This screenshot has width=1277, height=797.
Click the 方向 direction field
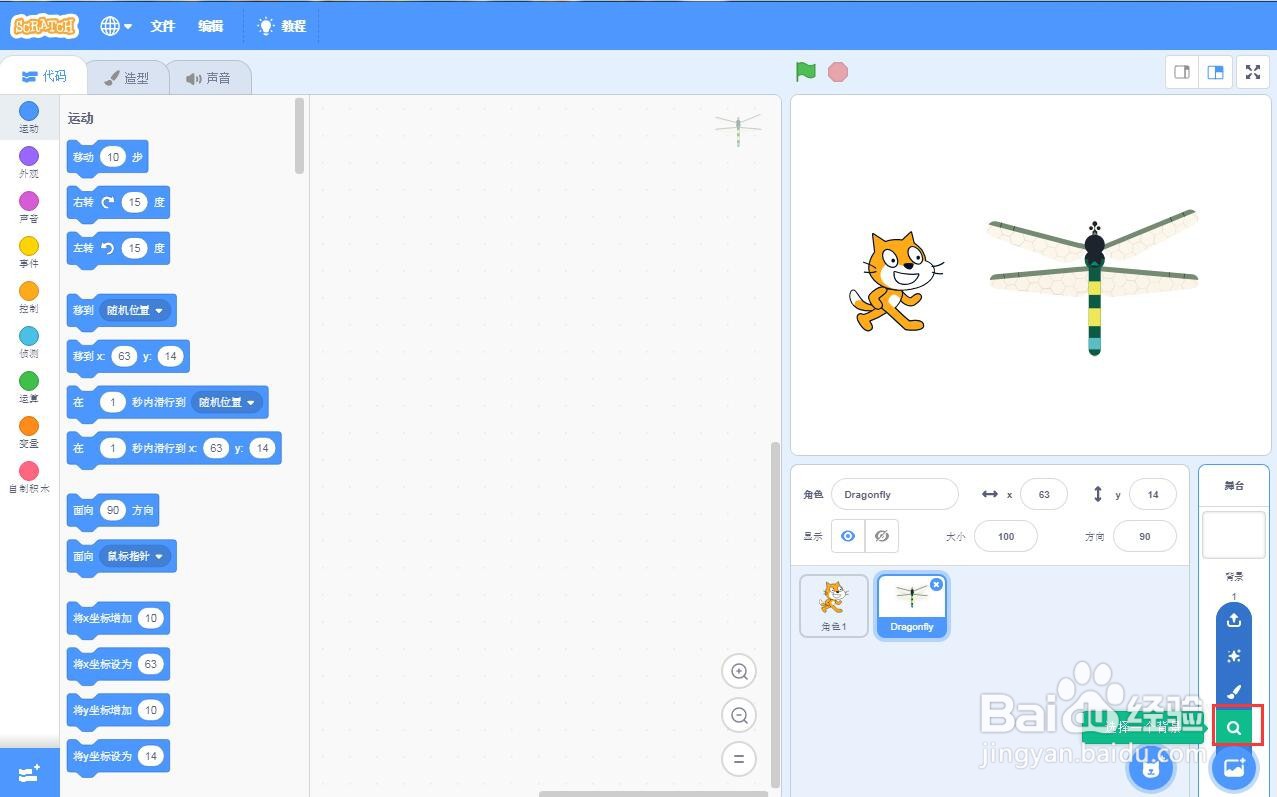click(1144, 536)
